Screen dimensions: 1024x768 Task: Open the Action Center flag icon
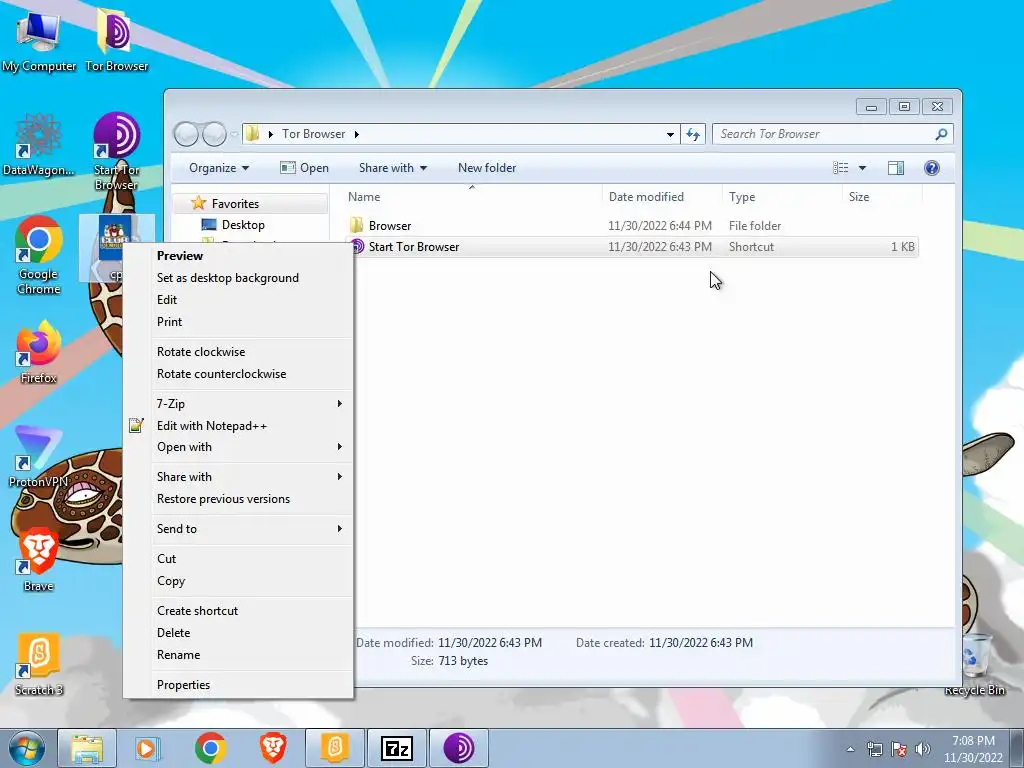pos(899,749)
